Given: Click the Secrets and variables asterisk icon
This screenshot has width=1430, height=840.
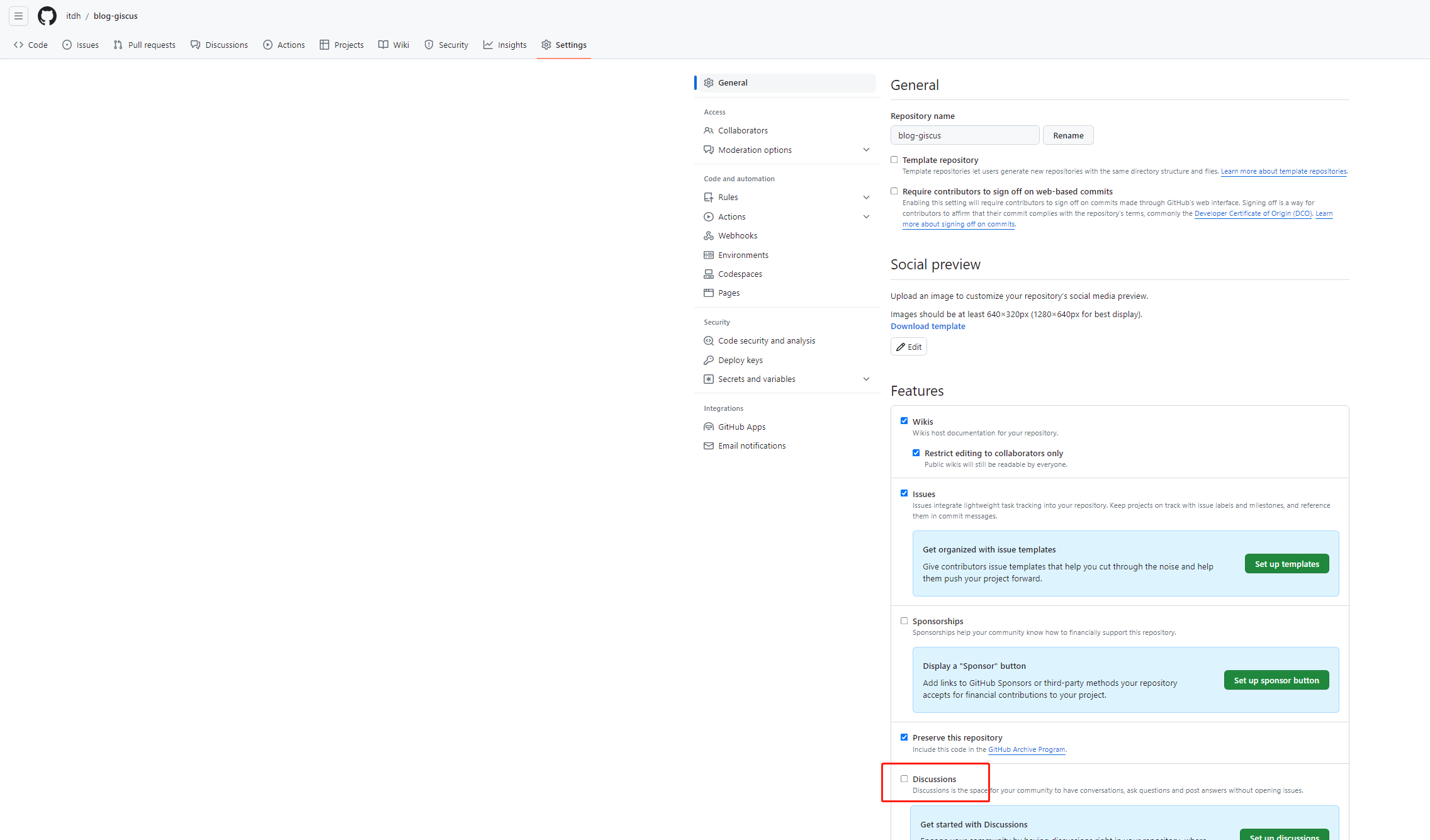Looking at the screenshot, I should pyautogui.click(x=709, y=379).
